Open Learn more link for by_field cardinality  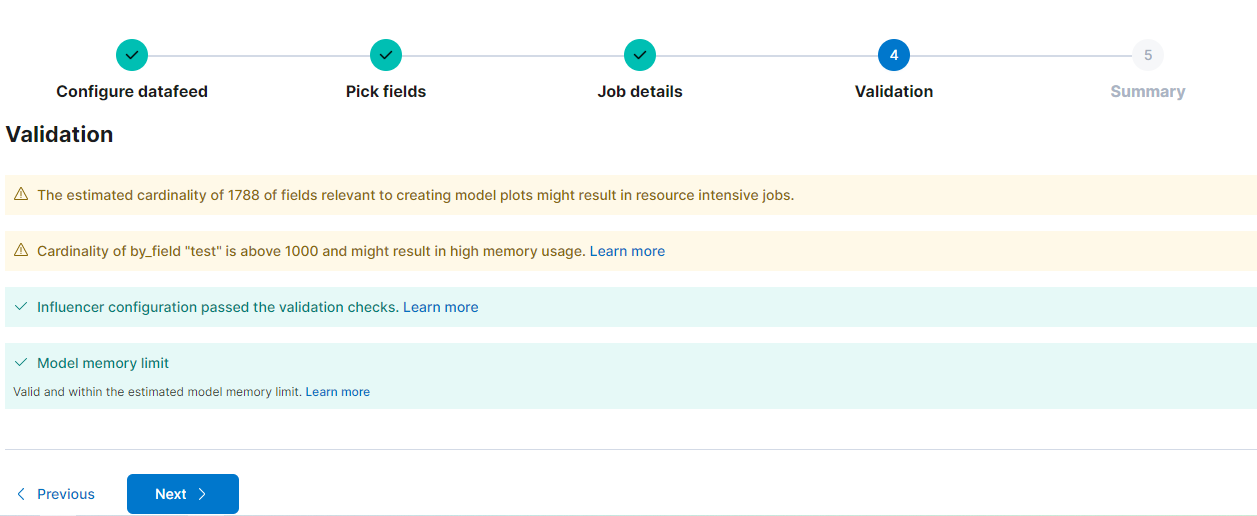pos(627,251)
